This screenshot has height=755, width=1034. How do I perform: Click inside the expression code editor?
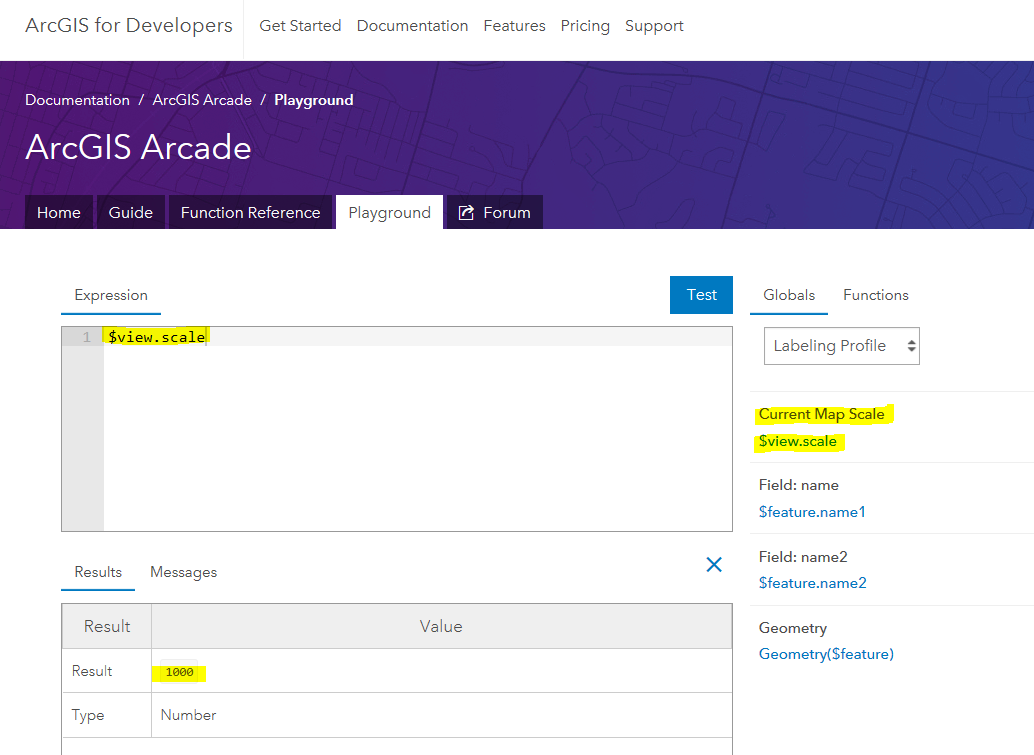(x=417, y=429)
